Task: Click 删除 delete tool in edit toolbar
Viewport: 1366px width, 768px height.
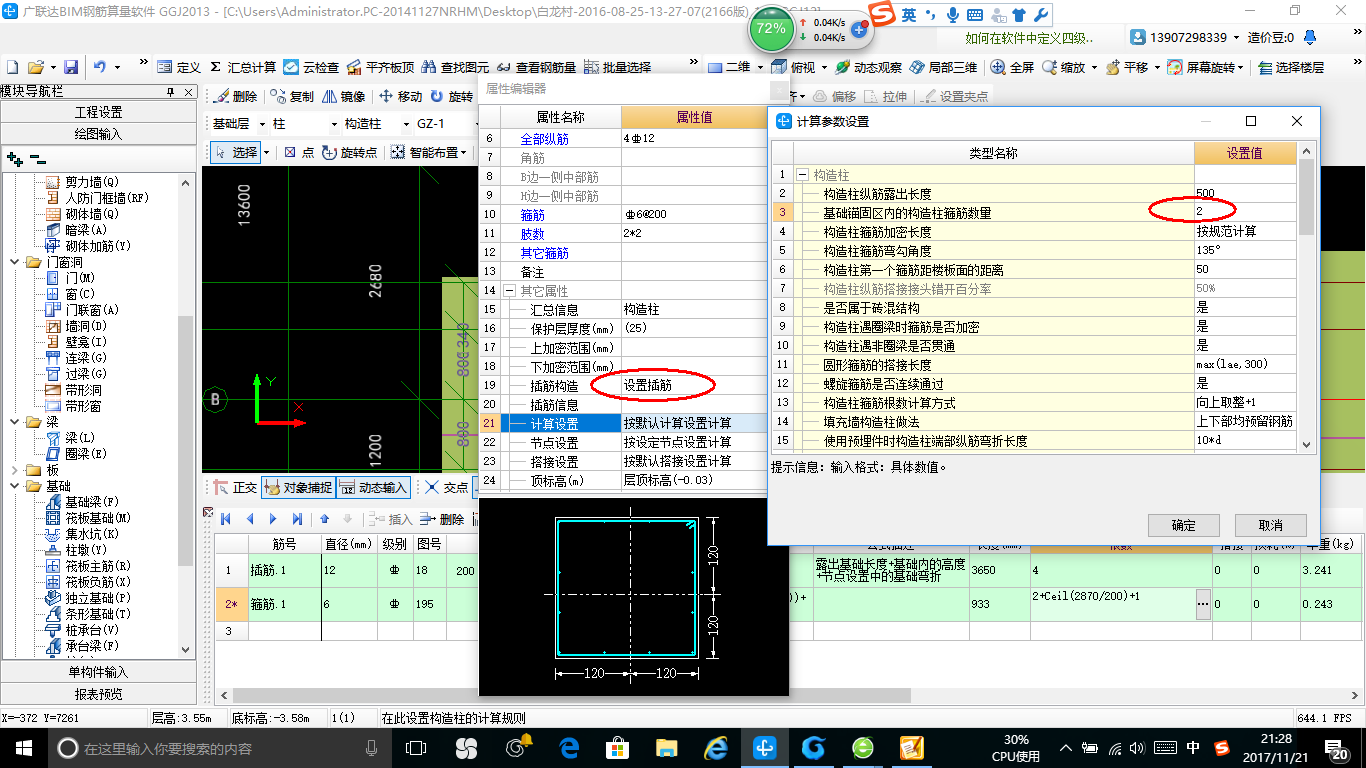Action: pyautogui.click(x=235, y=97)
